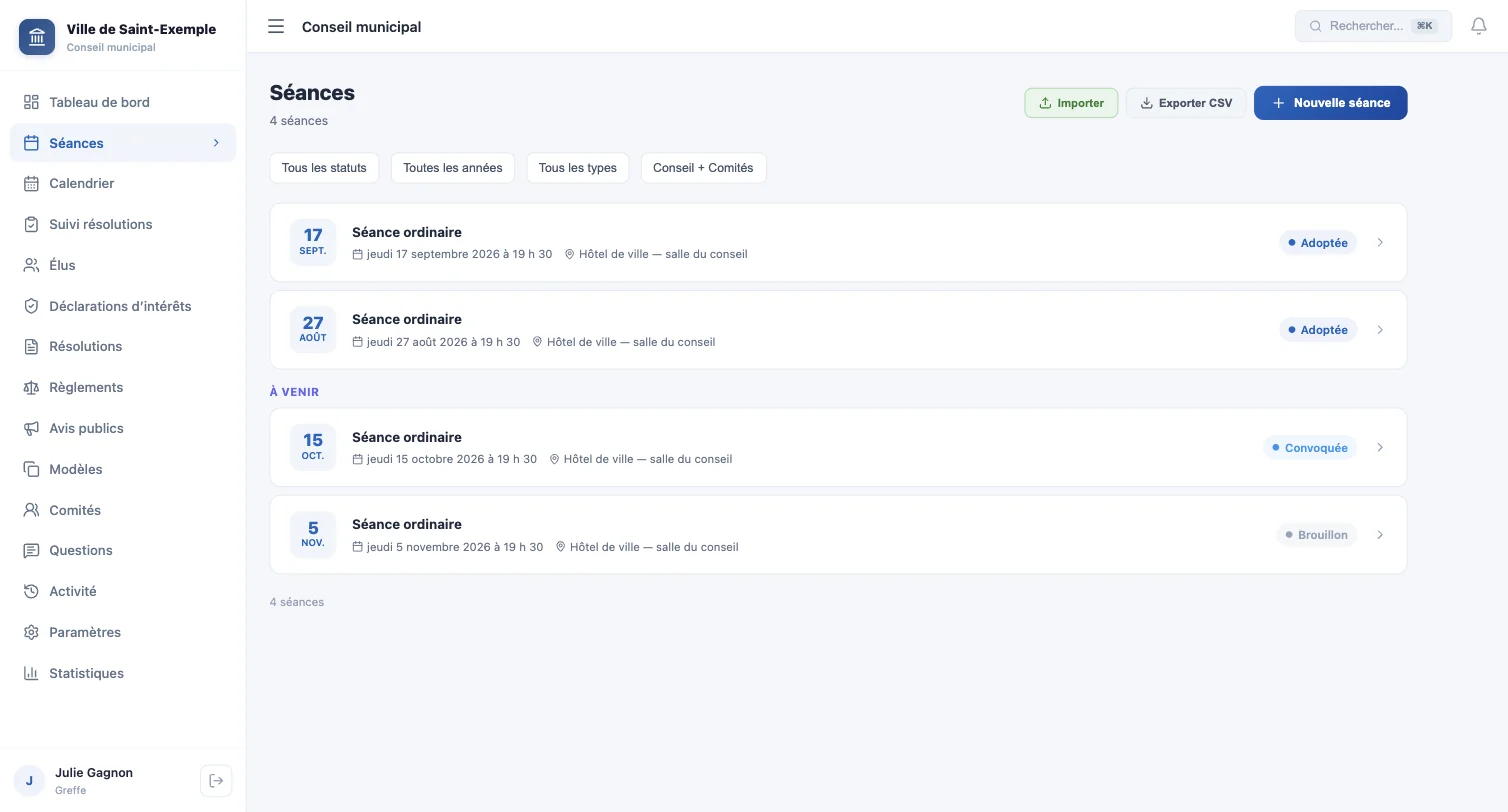Open the Conseil + Comités filter

(x=703, y=168)
